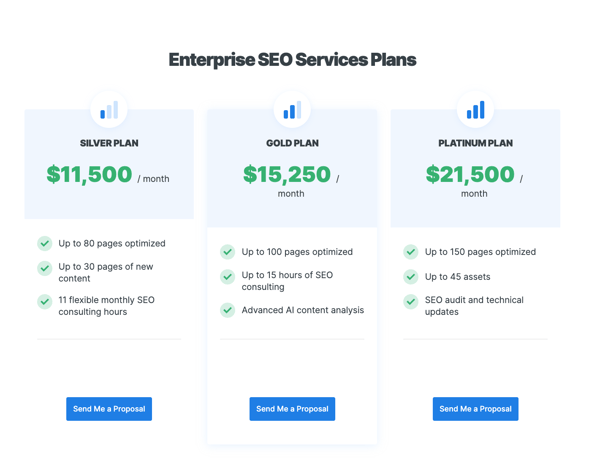The image size is (600, 463).
Task: Click checkmark beside 'Up to 150 pages optimized'
Action: [411, 252]
